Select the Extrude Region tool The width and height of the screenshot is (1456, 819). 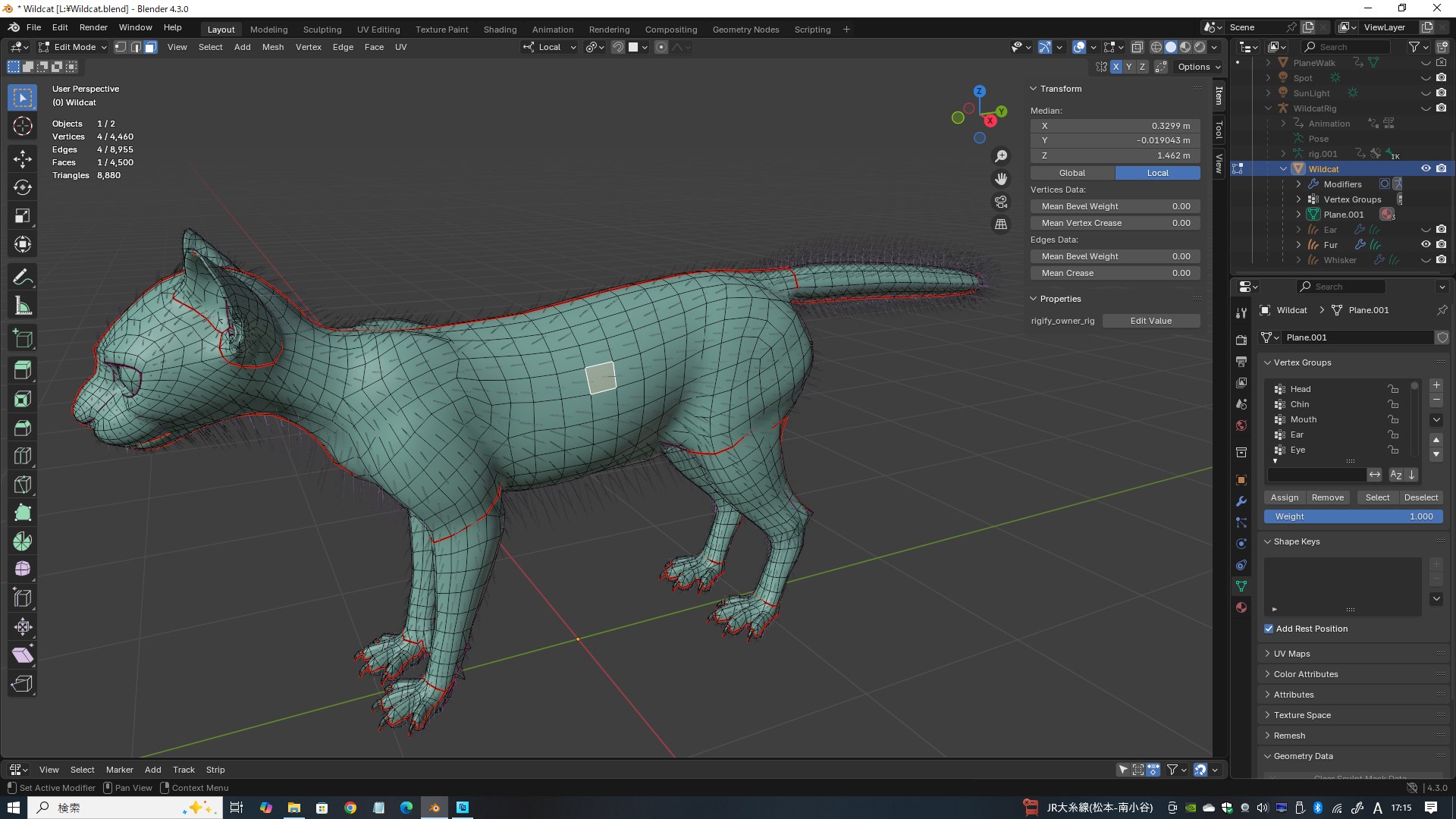(x=23, y=370)
